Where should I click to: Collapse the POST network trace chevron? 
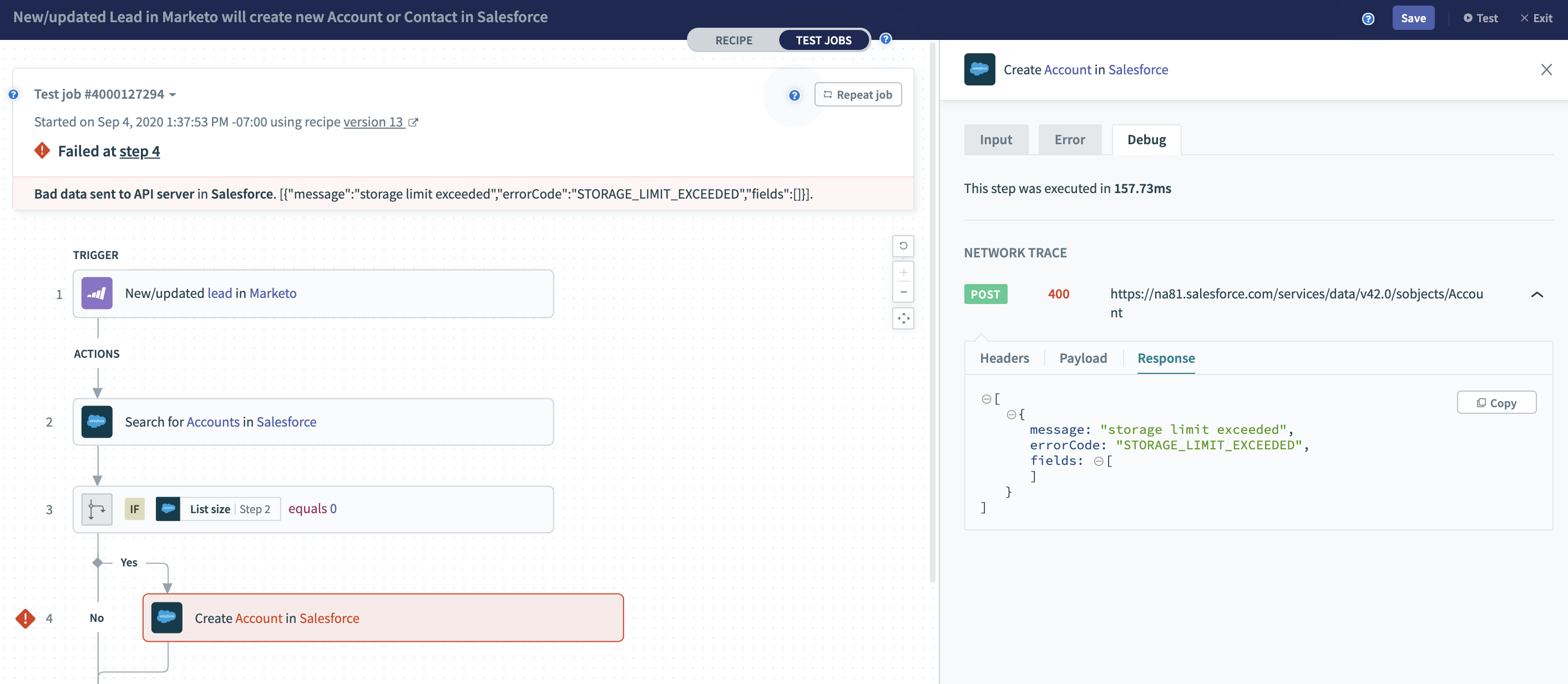point(1536,295)
